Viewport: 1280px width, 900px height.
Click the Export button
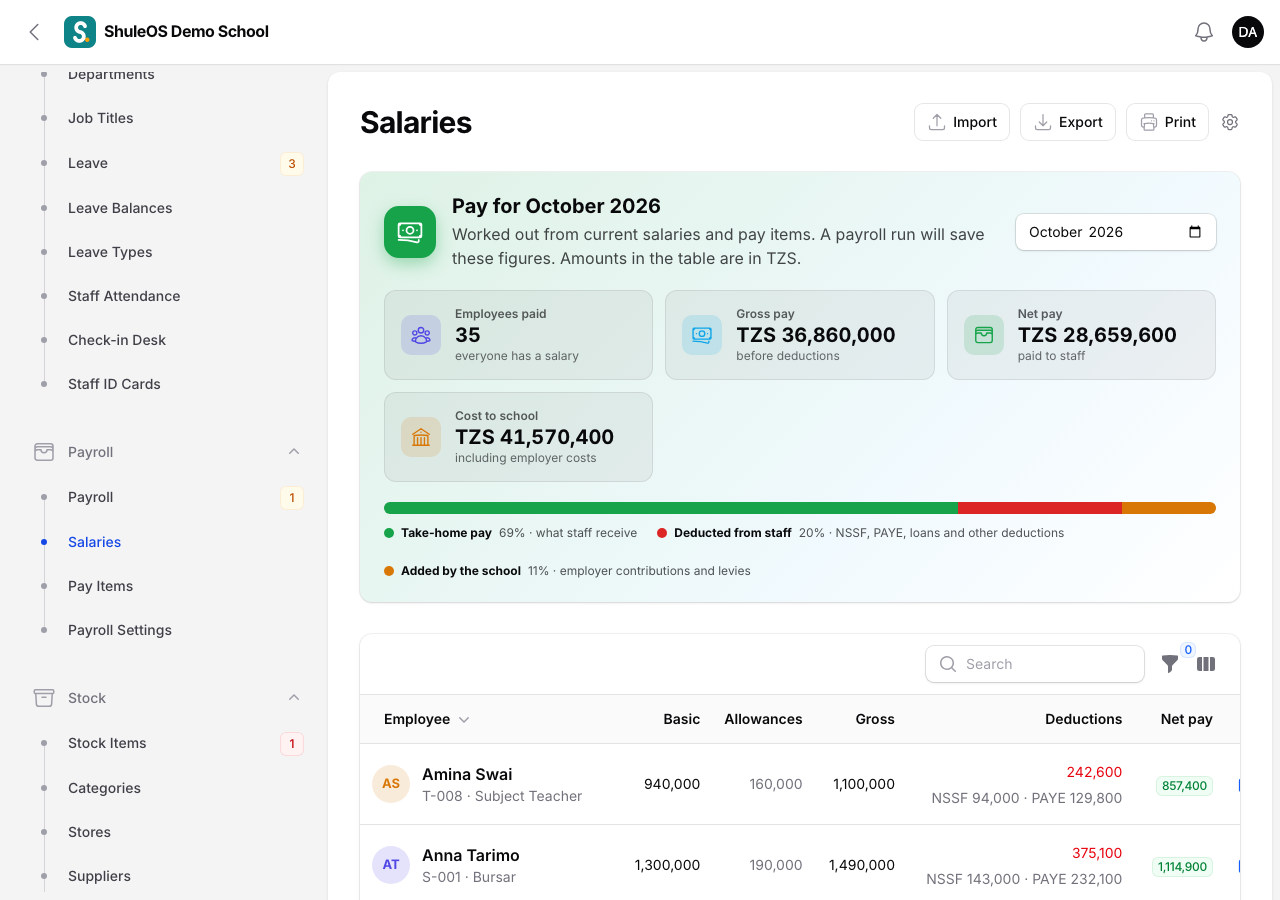click(x=1068, y=122)
